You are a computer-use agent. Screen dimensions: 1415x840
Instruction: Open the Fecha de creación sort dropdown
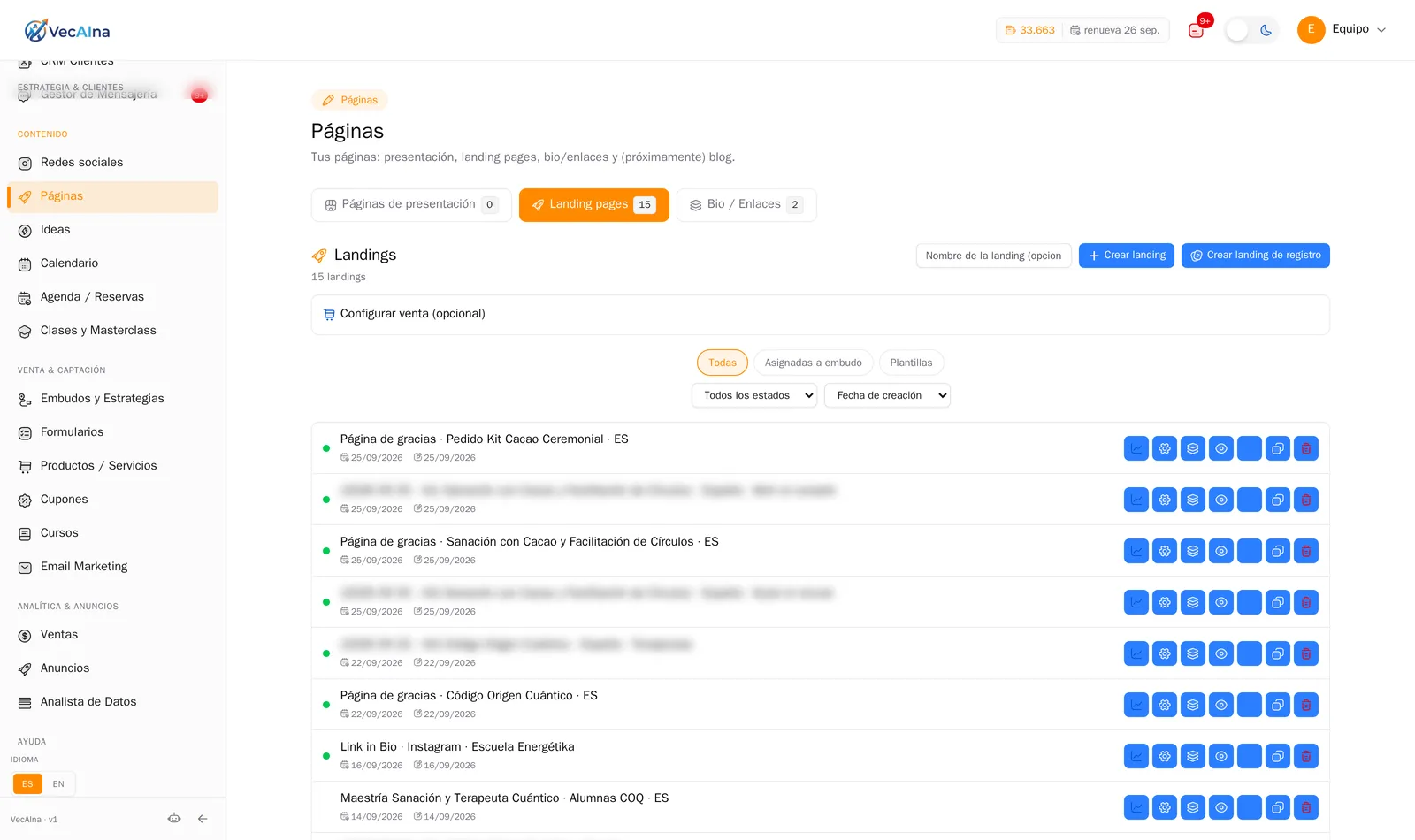pos(887,395)
